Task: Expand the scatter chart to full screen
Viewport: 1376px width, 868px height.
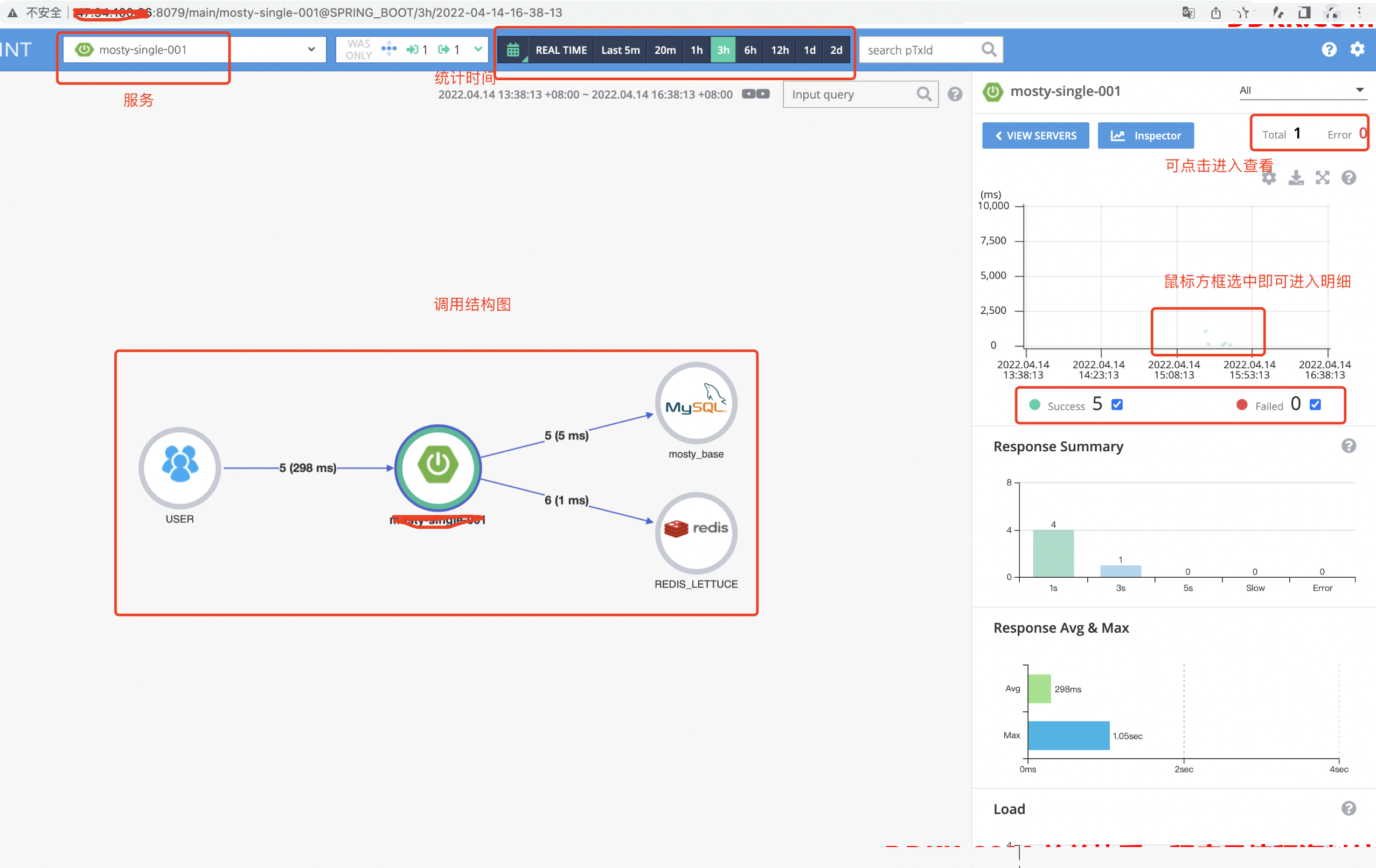Action: pos(1322,178)
